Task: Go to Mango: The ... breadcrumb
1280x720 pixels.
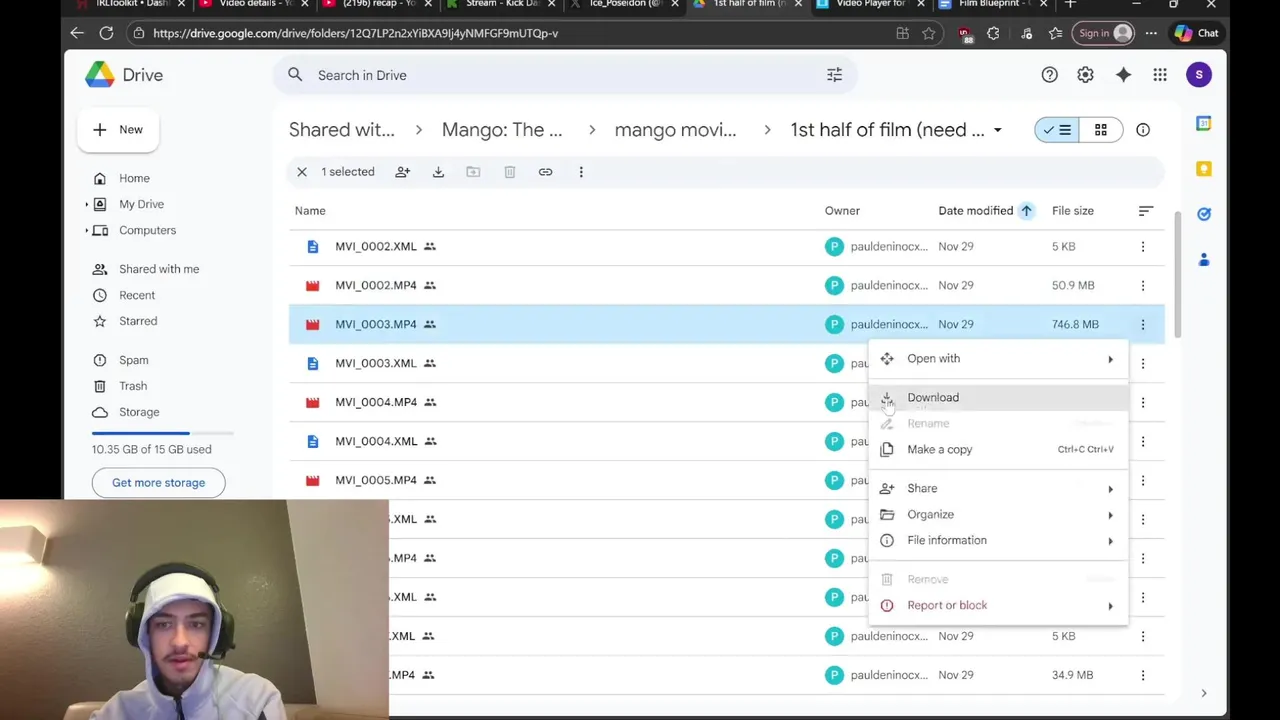Action: point(502,130)
